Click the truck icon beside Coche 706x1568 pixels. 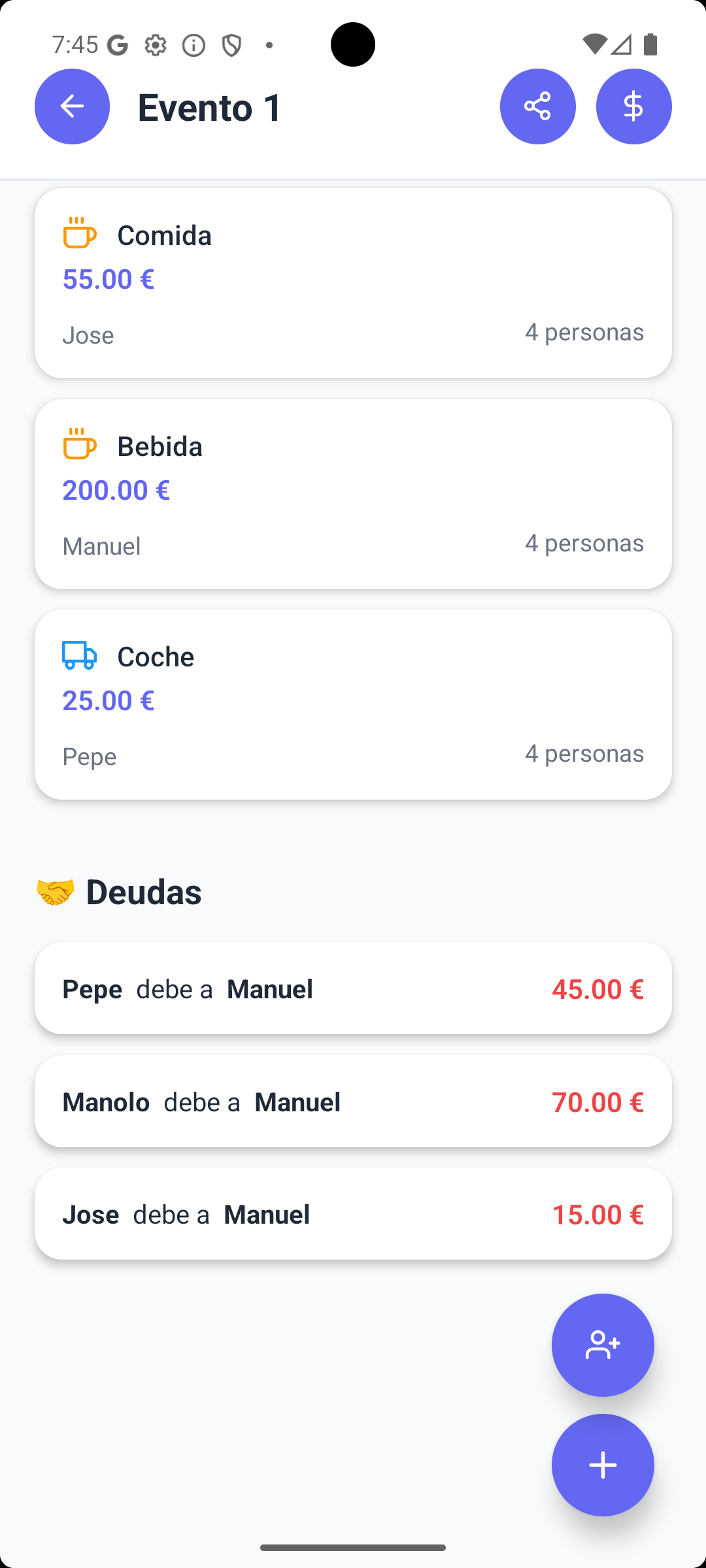(80, 655)
